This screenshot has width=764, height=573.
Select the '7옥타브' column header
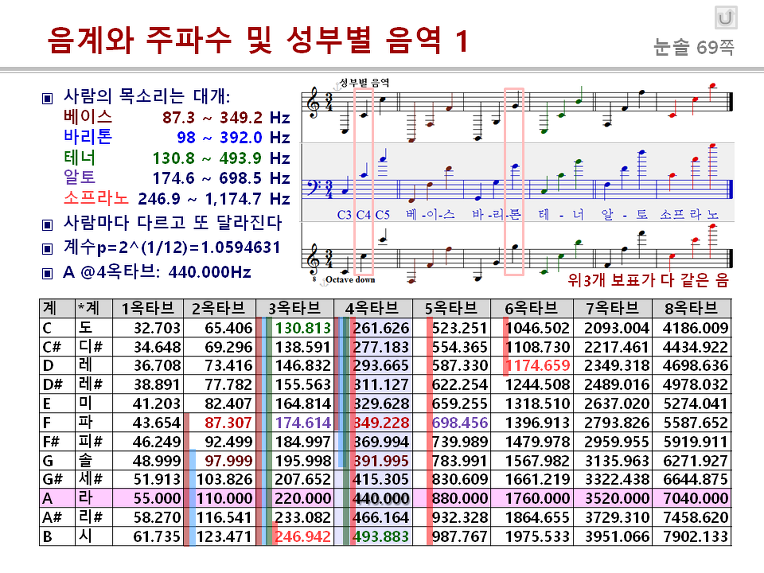(612, 308)
